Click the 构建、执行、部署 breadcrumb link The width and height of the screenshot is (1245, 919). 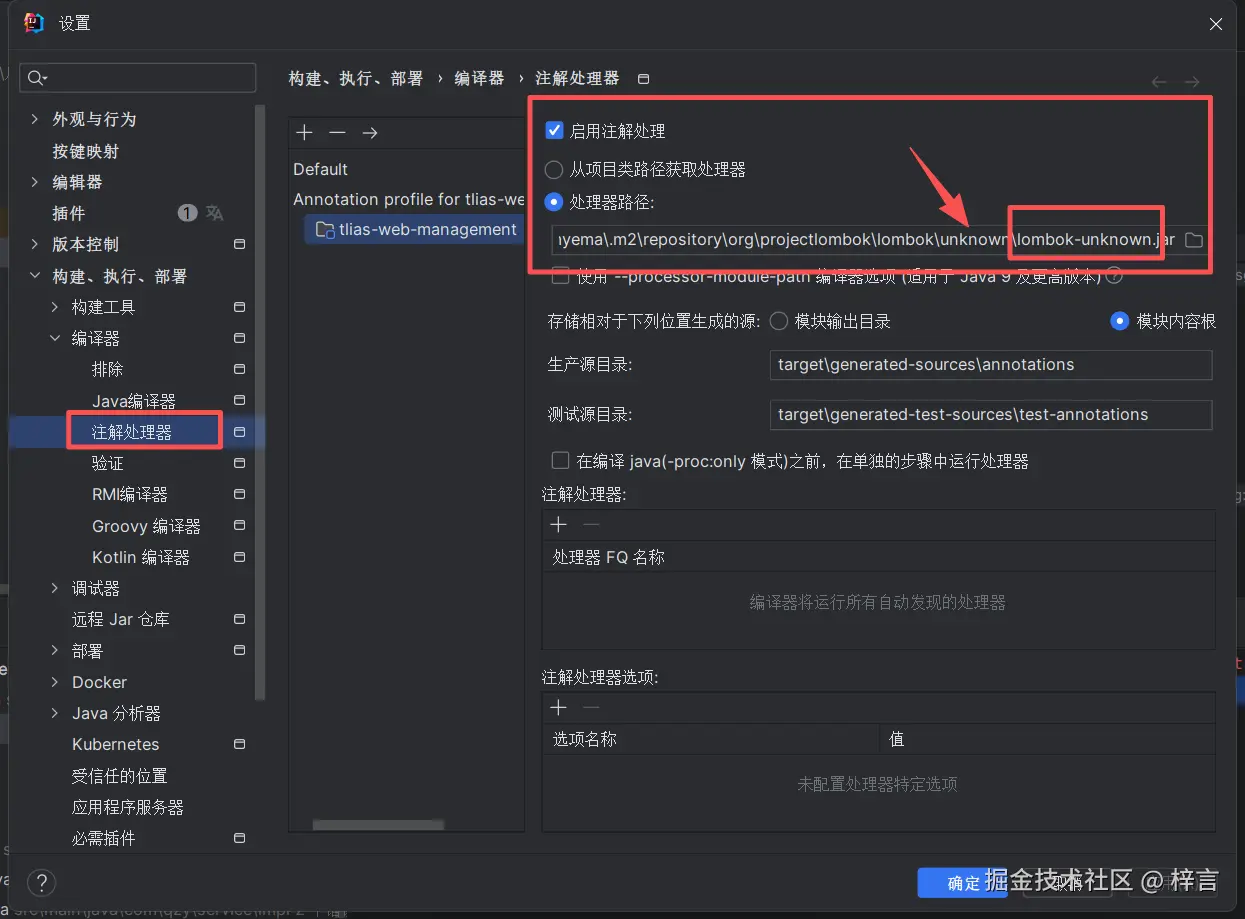pos(356,78)
